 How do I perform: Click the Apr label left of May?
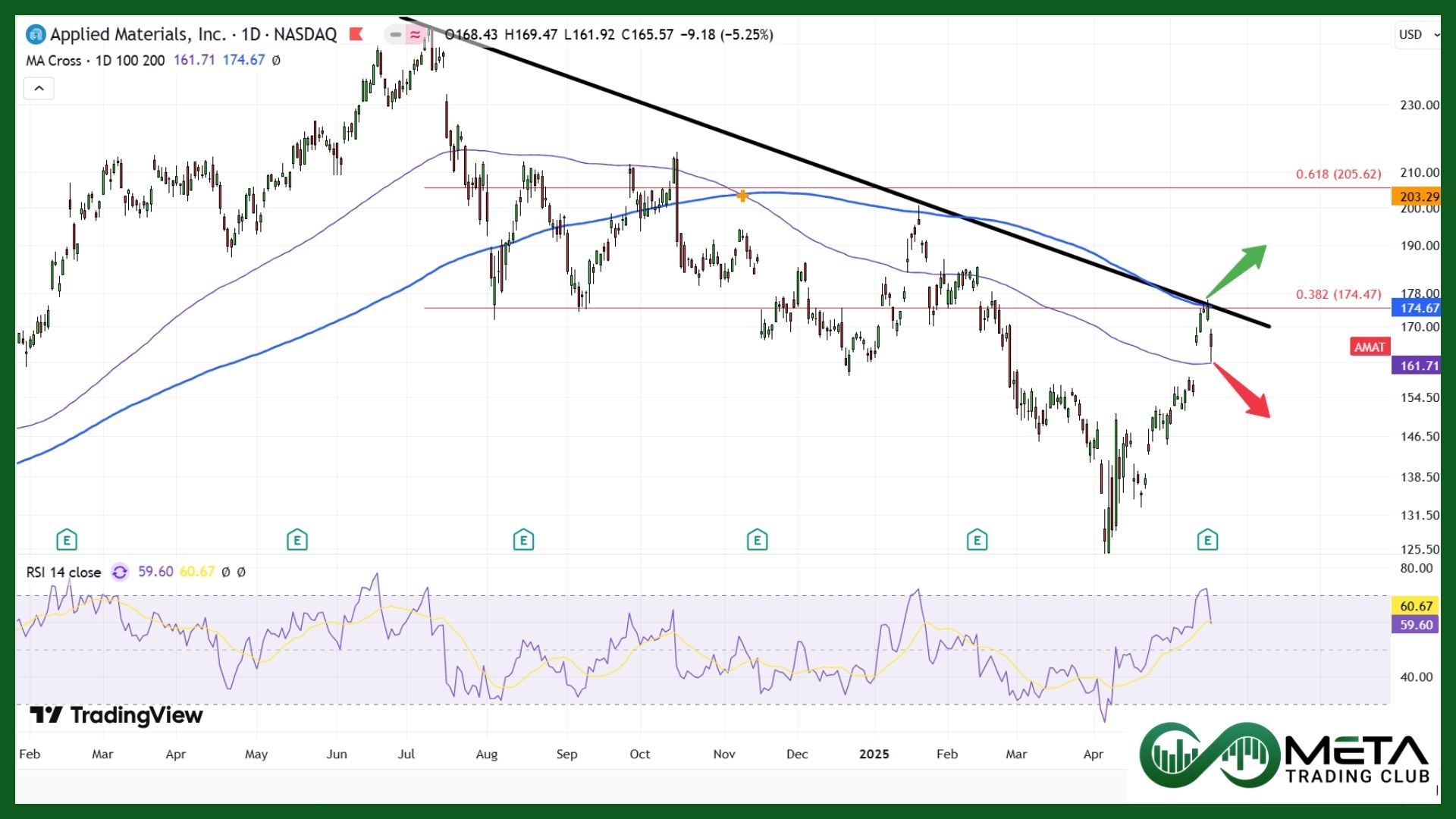[x=176, y=755]
